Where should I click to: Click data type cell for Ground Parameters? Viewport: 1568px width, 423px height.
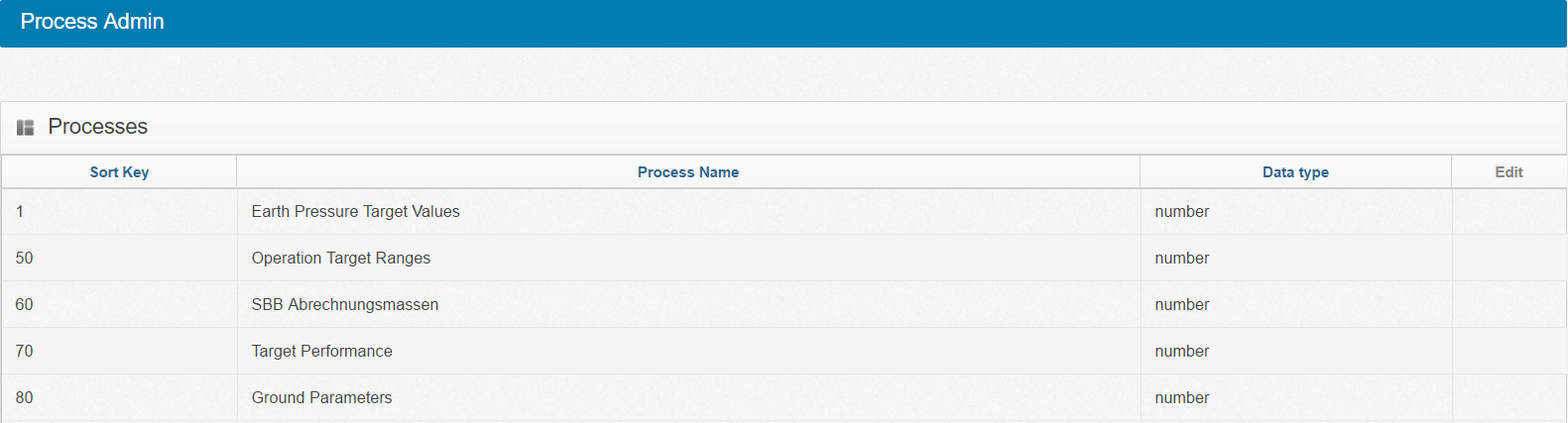click(1181, 398)
